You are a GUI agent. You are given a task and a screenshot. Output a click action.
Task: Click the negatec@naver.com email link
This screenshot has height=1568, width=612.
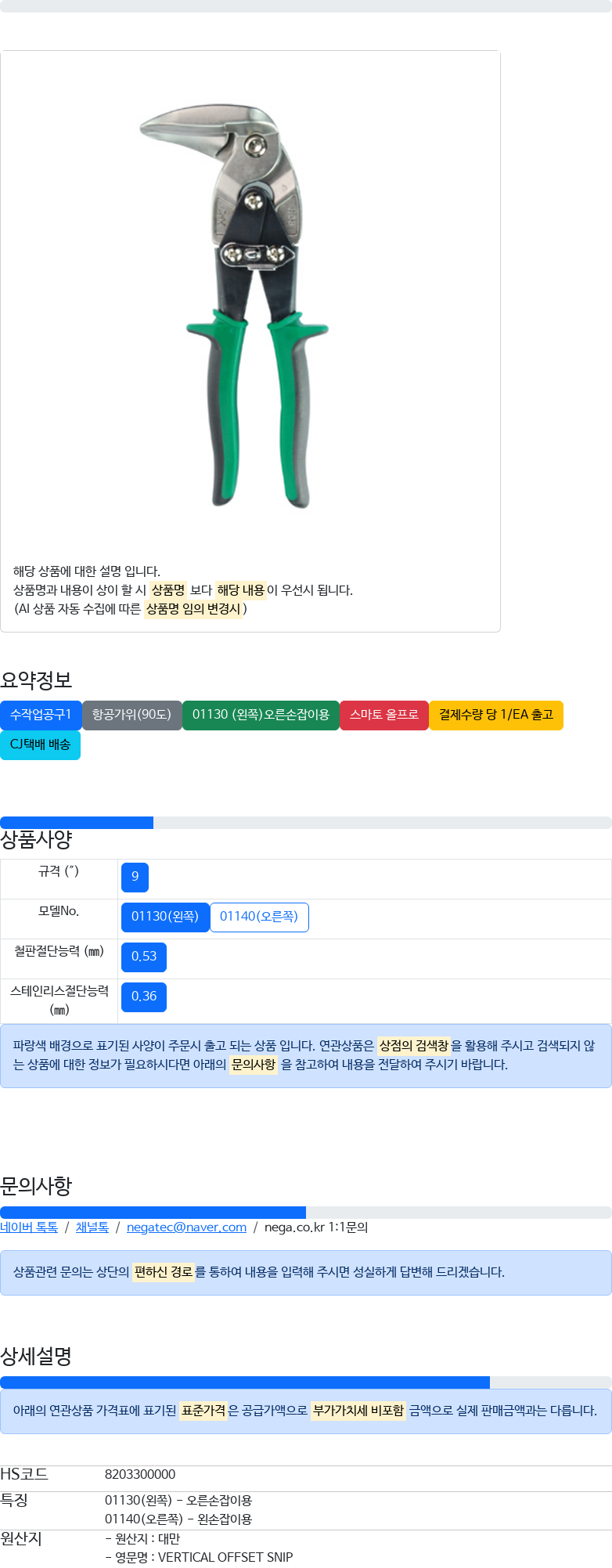click(186, 1227)
